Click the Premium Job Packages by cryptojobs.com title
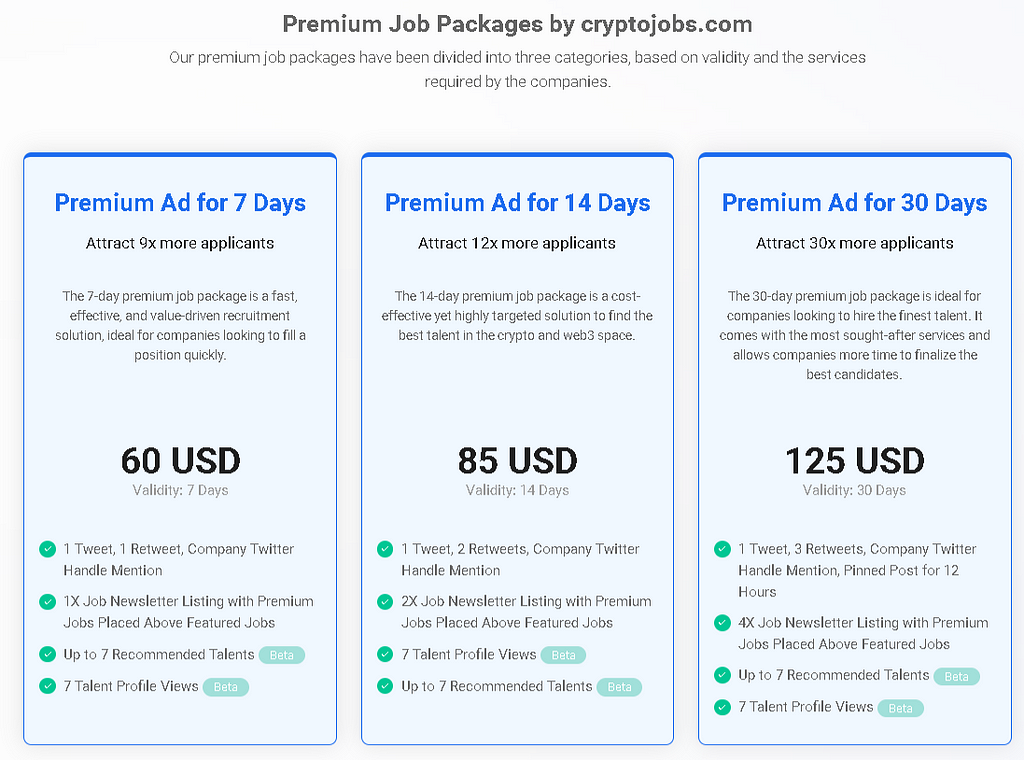 pos(517,24)
